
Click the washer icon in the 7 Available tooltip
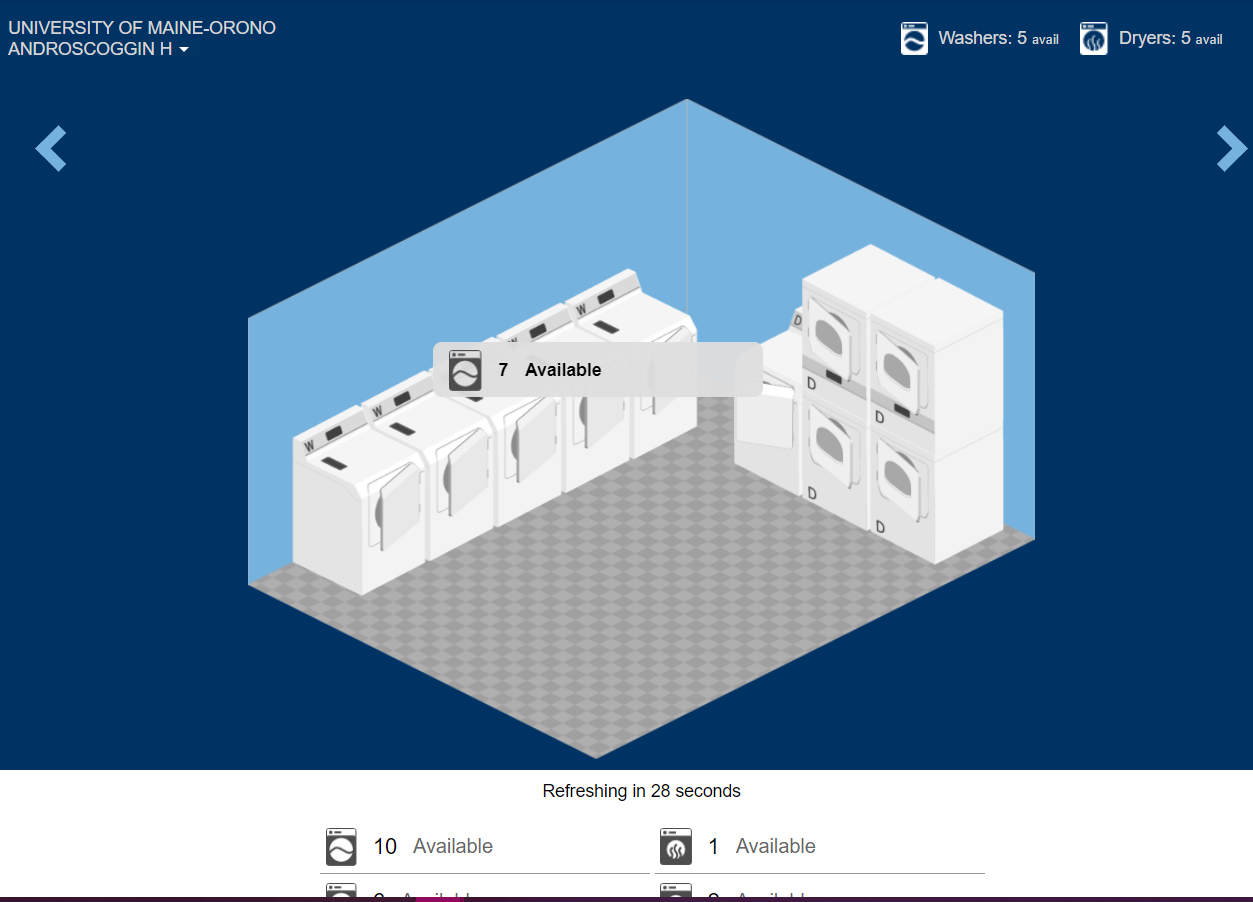[x=463, y=369]
